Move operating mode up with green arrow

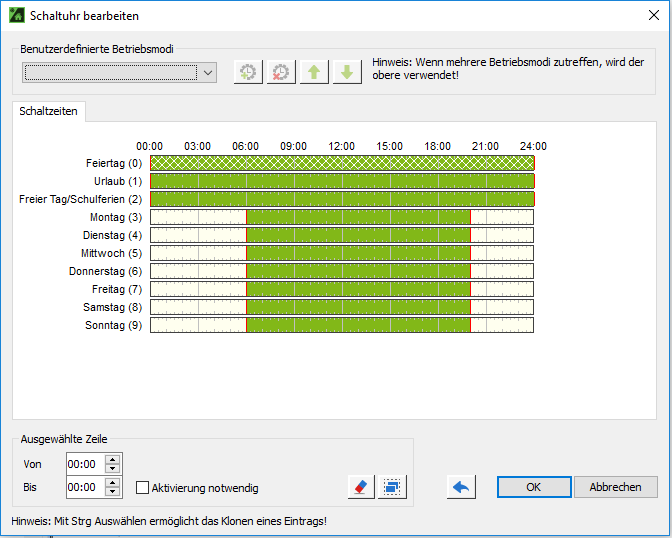(x=314, y=72)
